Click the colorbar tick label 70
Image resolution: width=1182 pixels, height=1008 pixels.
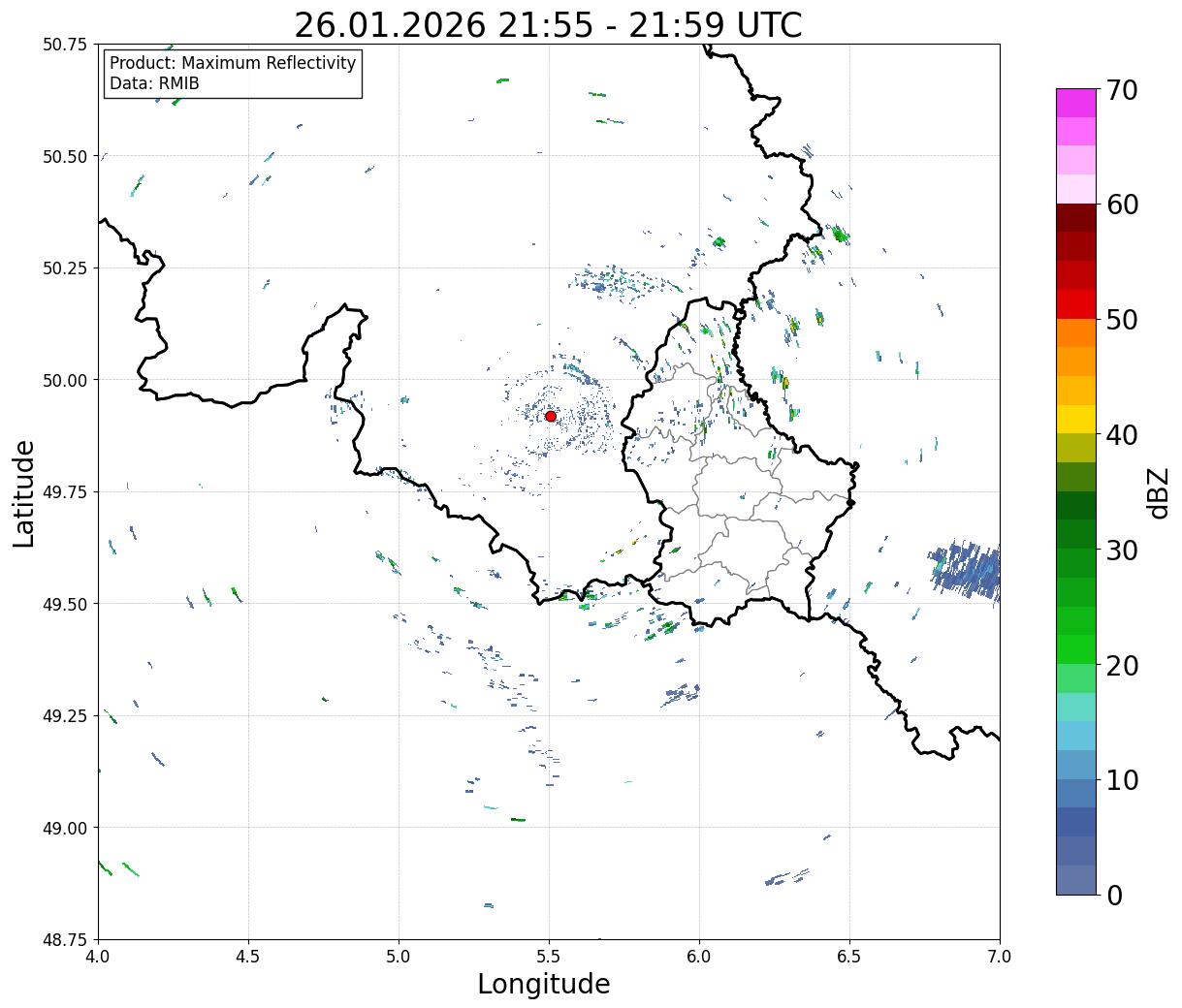pyautogui.click(x=1122, y=90)
